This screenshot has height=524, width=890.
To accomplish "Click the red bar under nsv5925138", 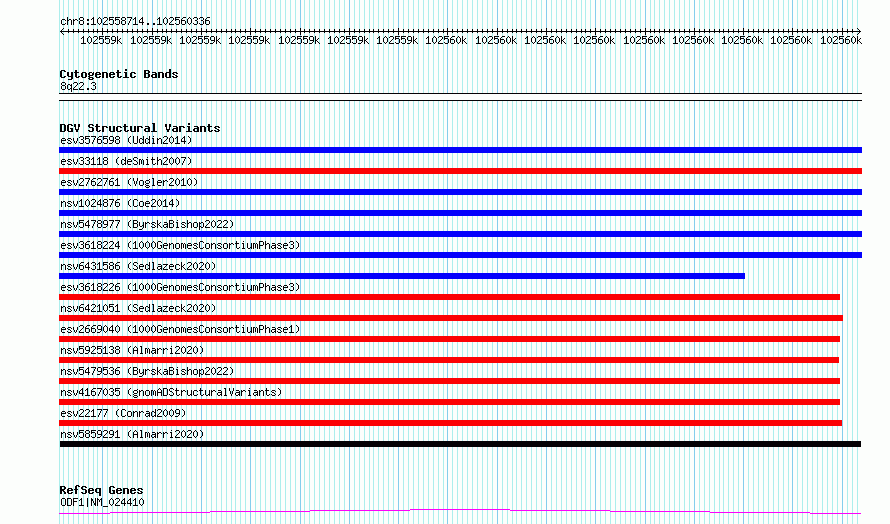I will point(449,360).
